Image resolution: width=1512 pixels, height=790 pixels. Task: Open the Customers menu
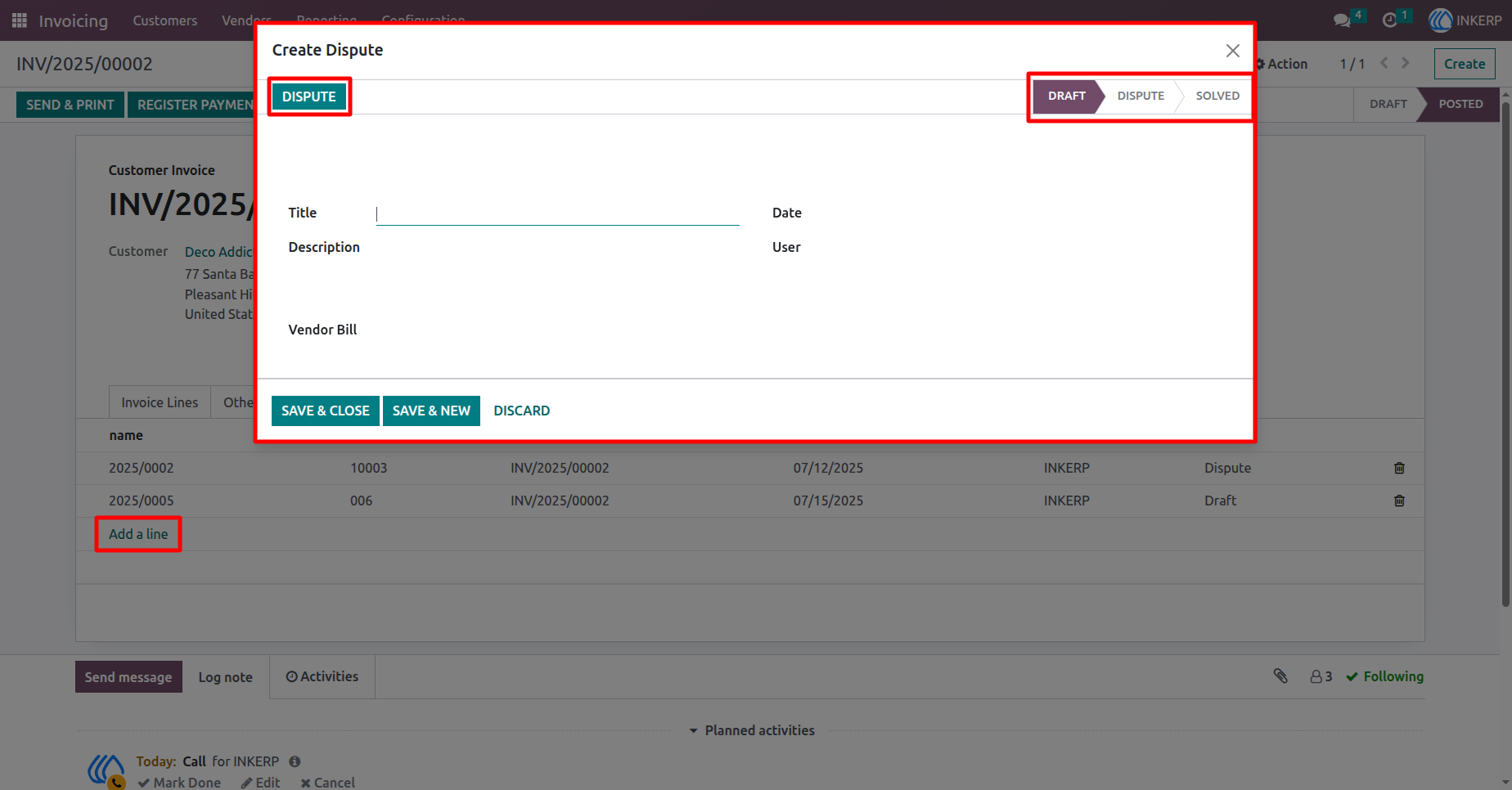[x=165, y=20]
